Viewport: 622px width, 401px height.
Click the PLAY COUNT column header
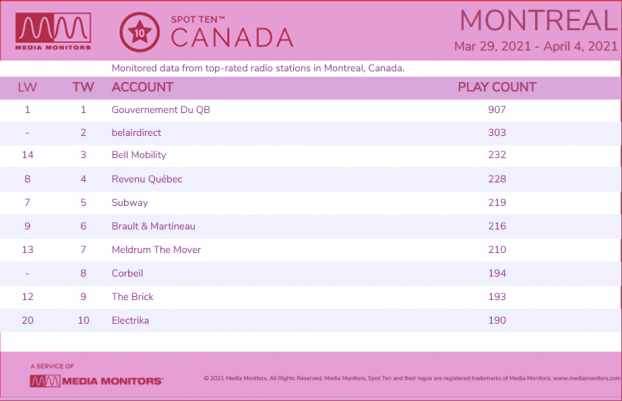[497, 87]
